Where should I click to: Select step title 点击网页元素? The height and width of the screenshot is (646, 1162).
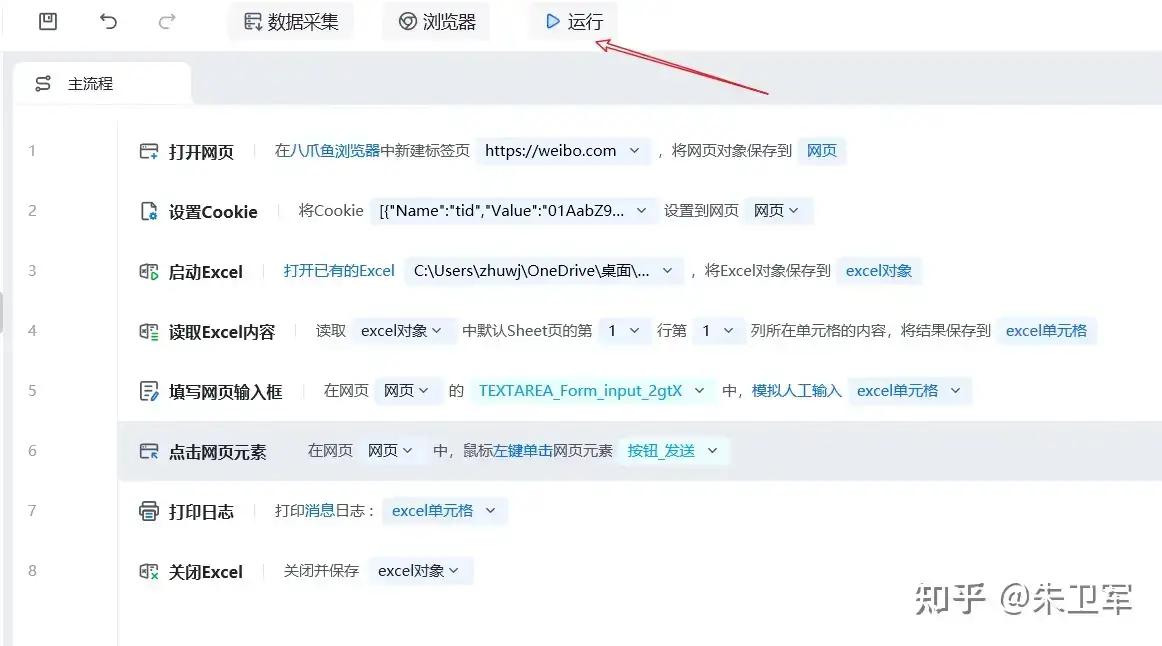pyautogui.click(x=217, y=451)
